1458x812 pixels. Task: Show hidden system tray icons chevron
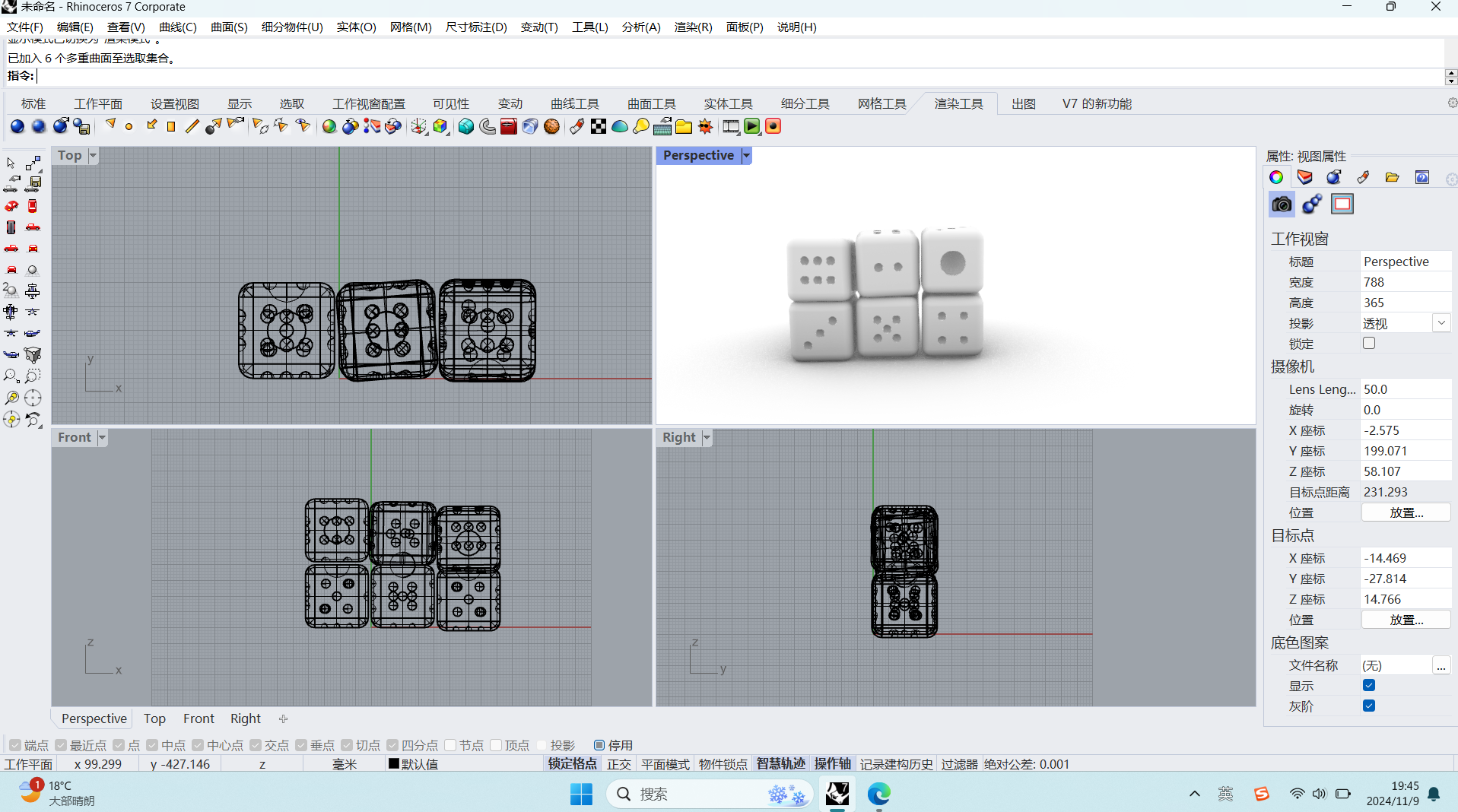[1195, 794]
